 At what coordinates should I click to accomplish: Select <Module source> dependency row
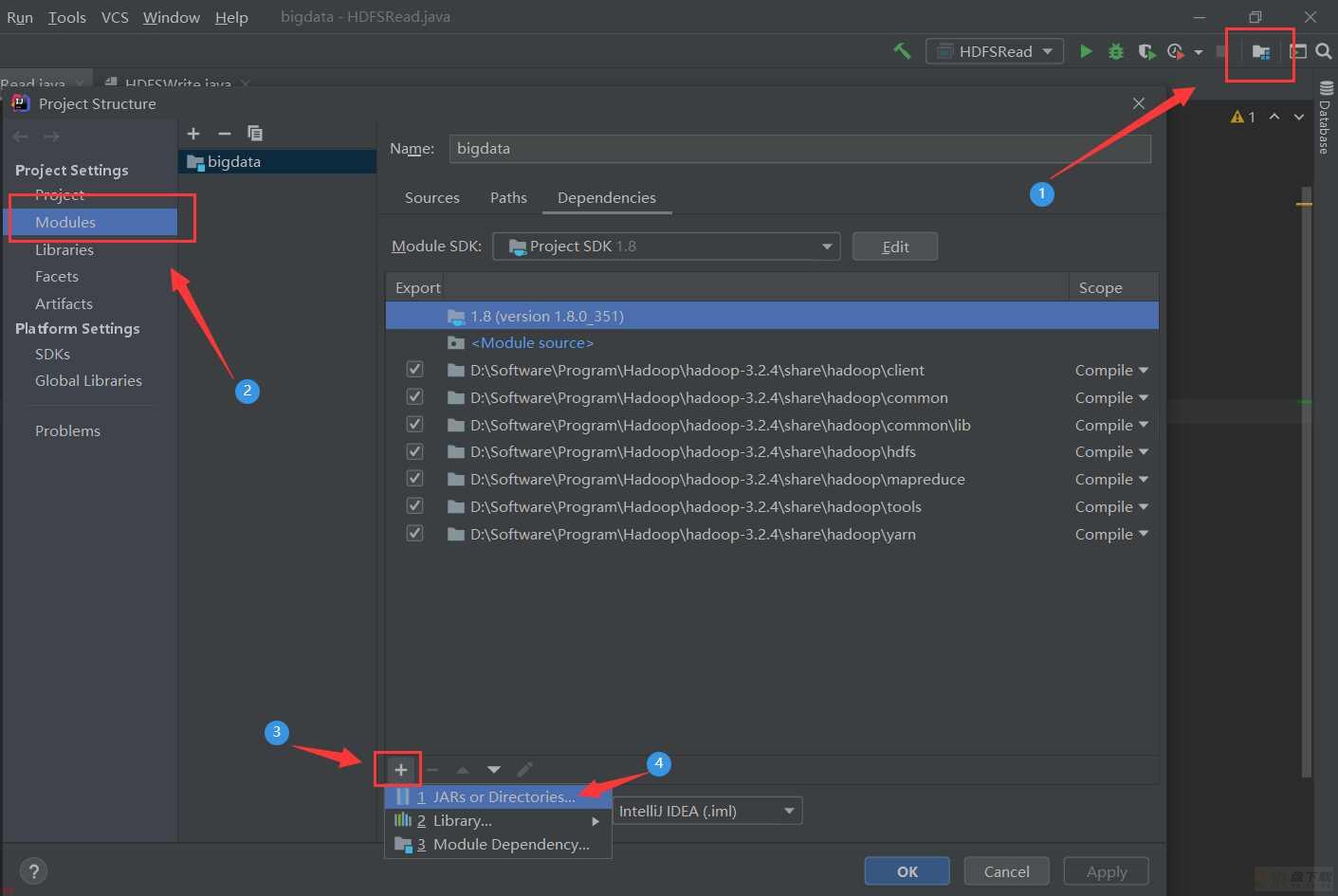pos(772,342)
